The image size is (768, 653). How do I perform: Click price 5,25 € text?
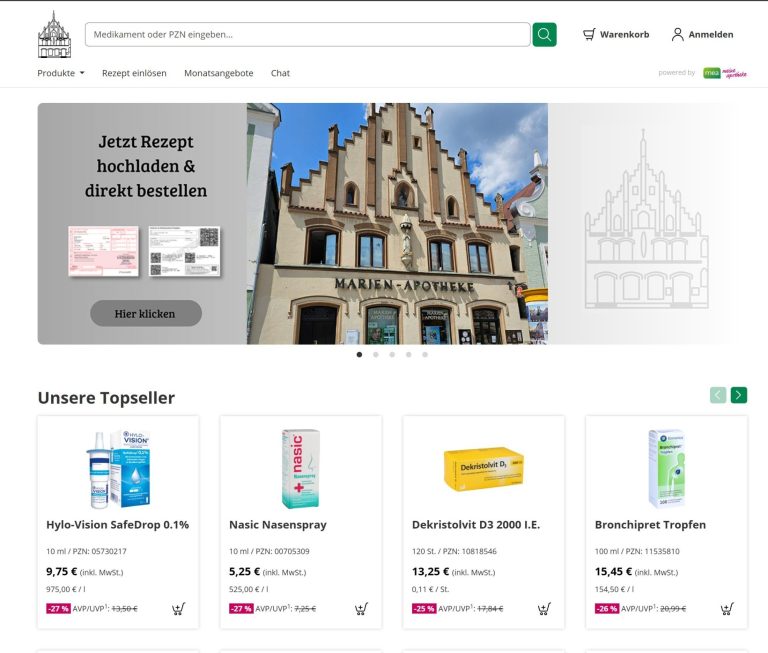coord(244,572)
